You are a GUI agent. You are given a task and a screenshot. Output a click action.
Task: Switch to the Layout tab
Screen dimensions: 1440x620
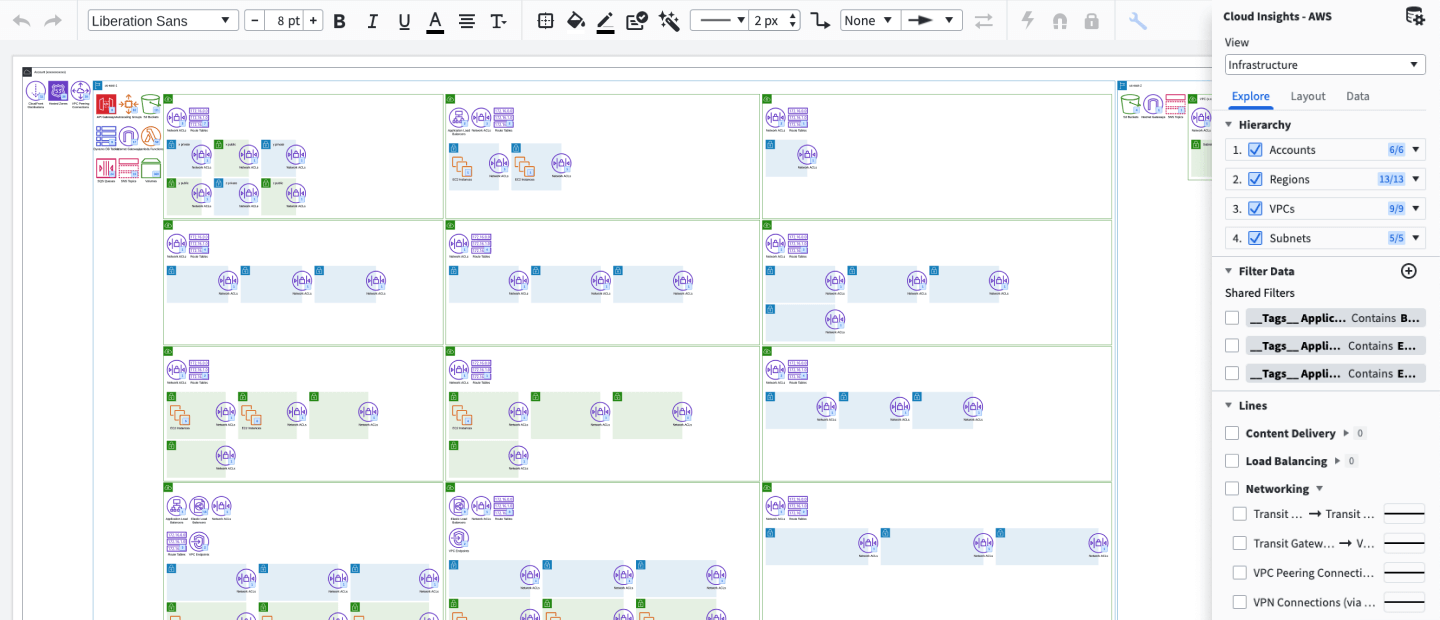1308,96
